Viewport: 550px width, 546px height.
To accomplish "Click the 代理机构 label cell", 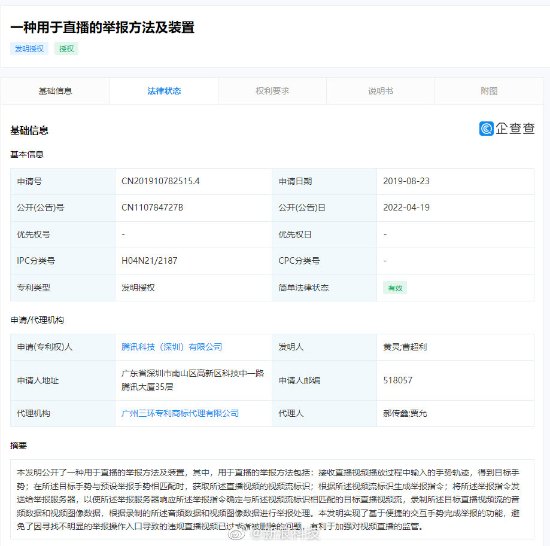I will 63,413.
